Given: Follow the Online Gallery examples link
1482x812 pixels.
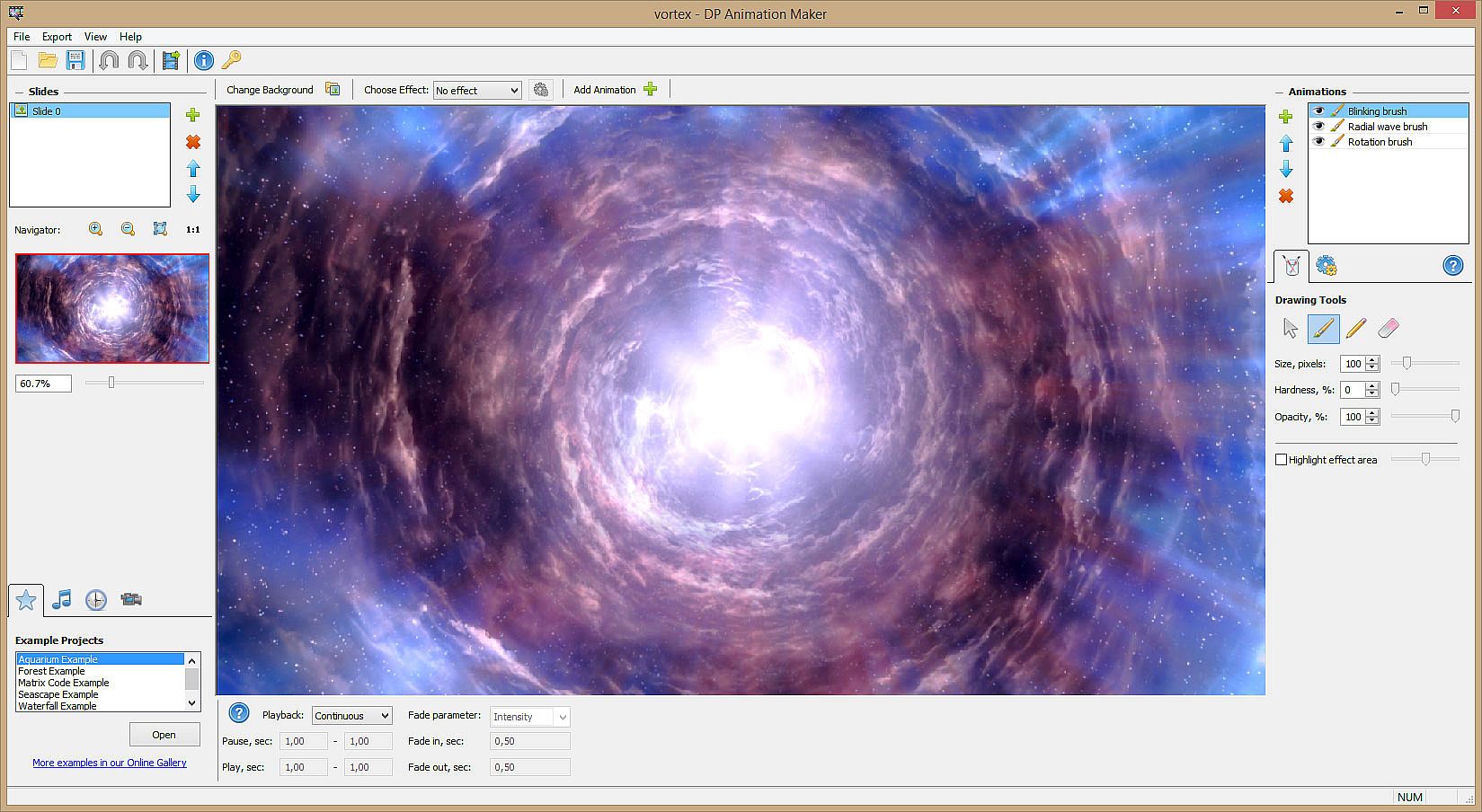Looking at the screenshot, I should (x=110, y=763).
